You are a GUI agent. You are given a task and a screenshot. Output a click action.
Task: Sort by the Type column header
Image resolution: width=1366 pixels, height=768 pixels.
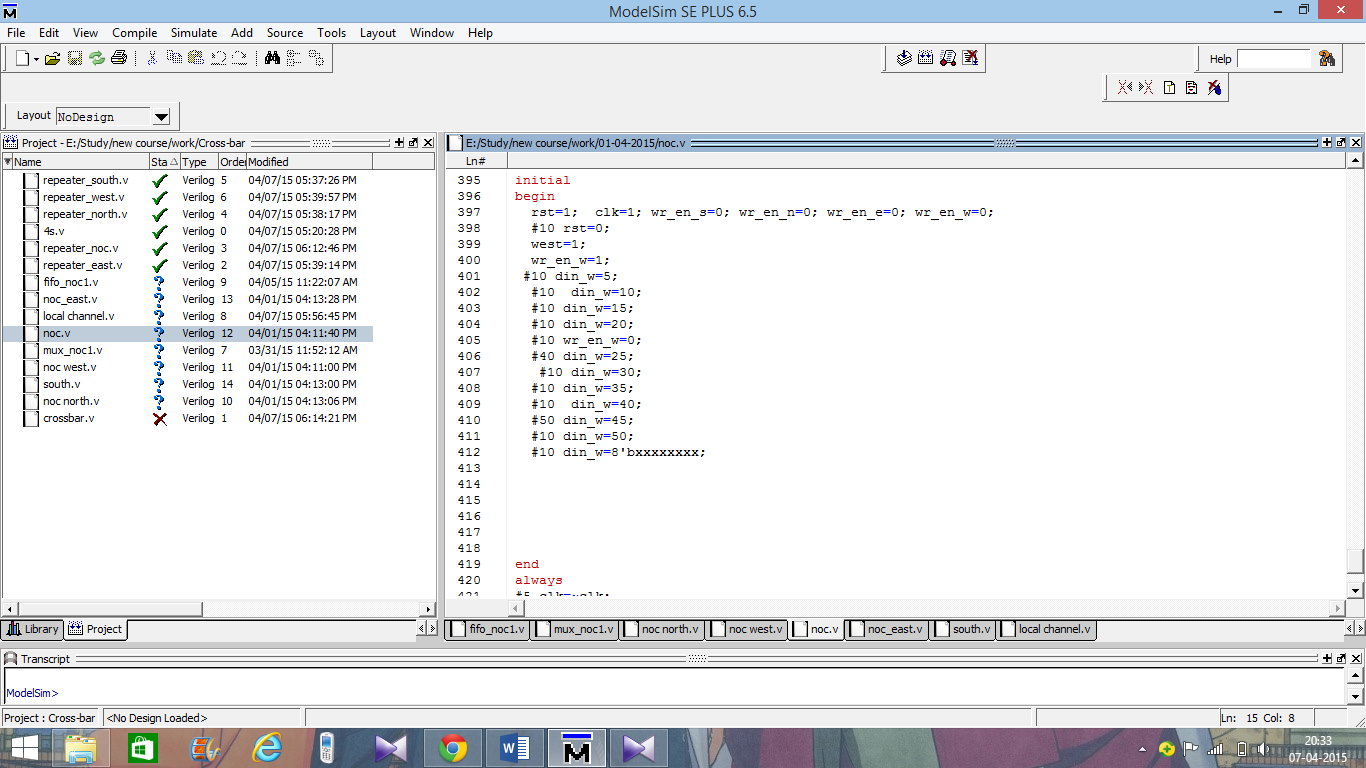click(x=199, y=161)
